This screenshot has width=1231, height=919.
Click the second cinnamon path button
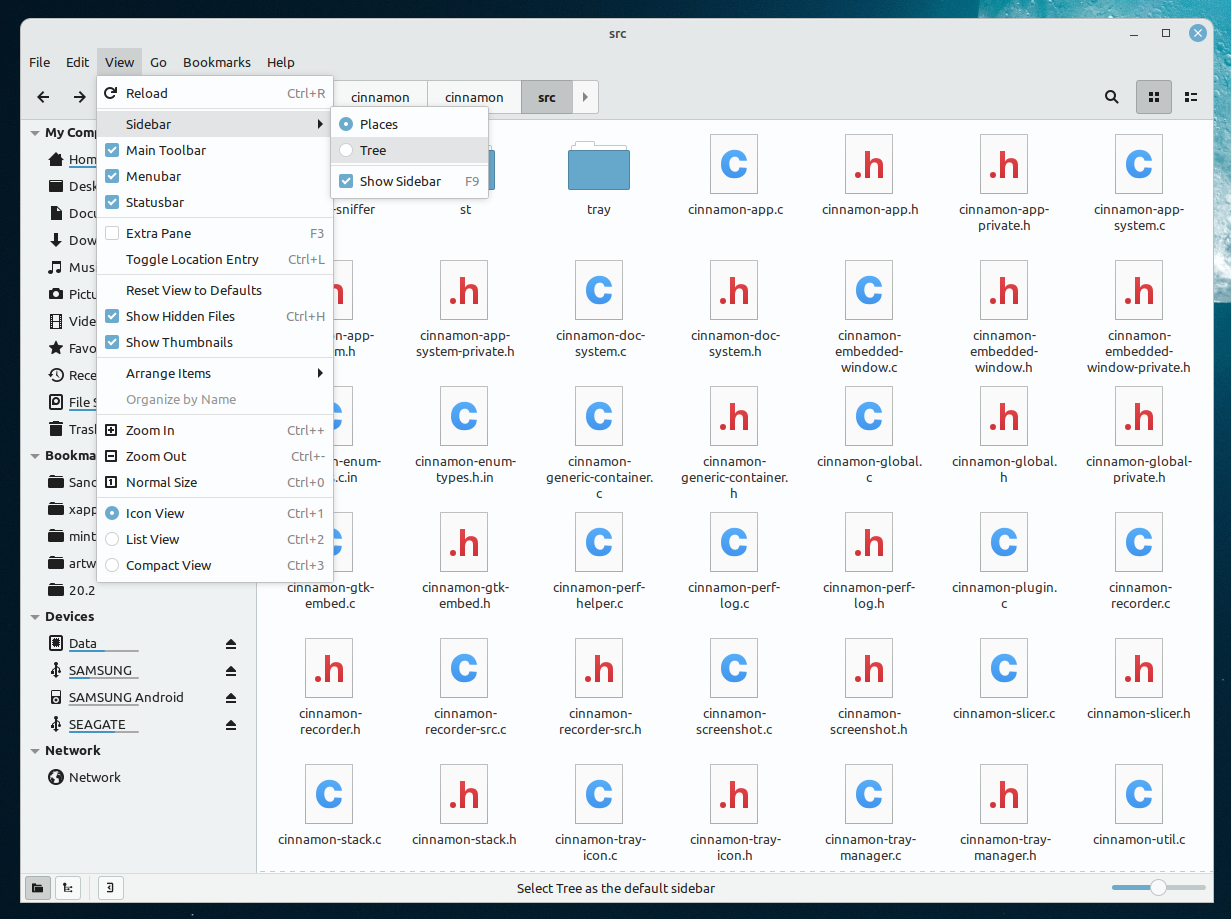pos(474,97)
